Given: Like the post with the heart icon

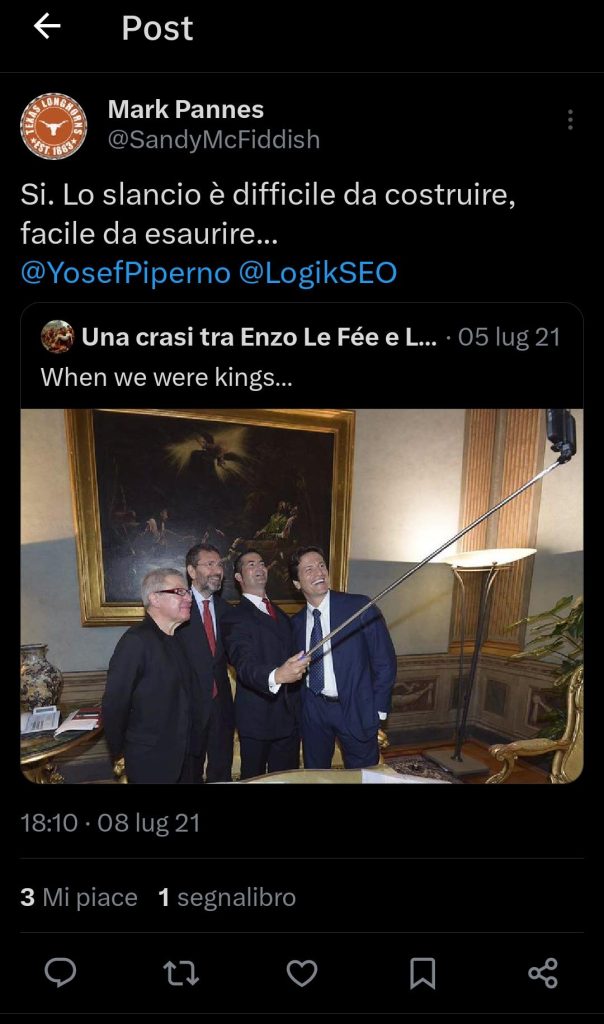Looking at the screenshot, I should coord(302,973).
